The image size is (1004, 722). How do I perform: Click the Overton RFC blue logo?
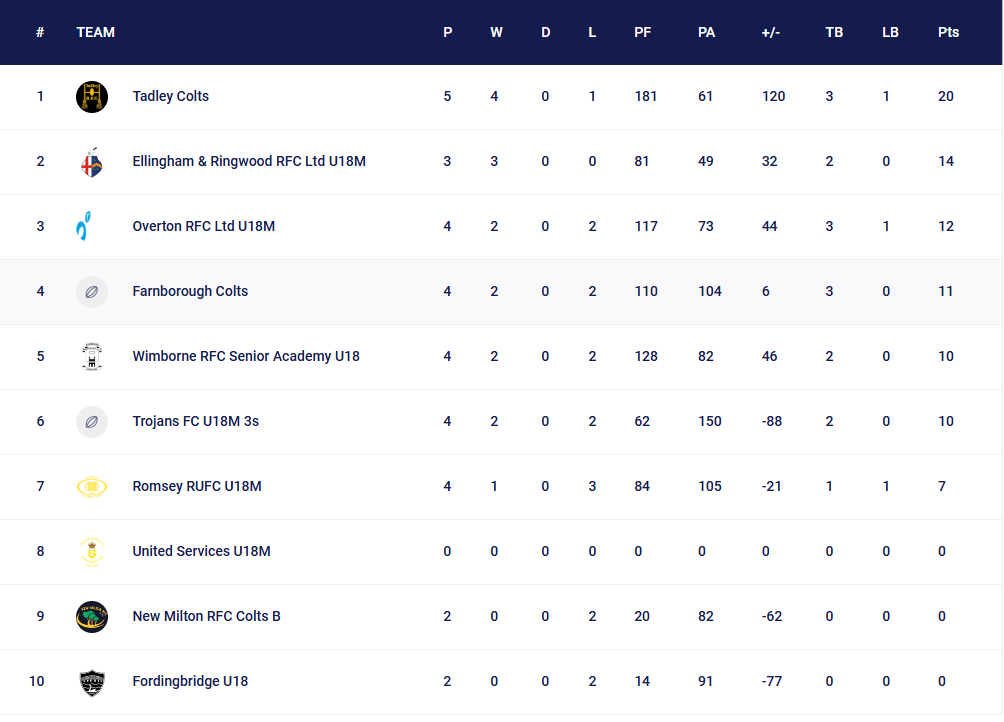(x=84, y=227)
